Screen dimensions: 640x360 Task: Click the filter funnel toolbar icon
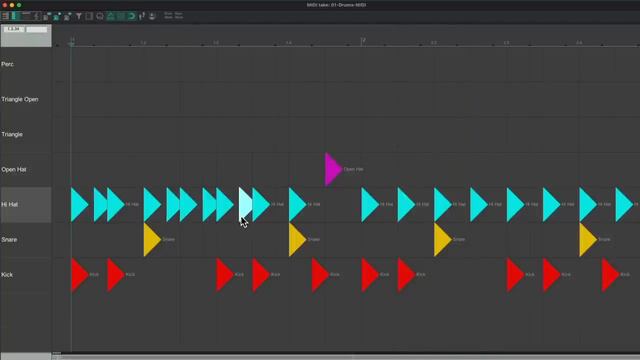(78, 16)
